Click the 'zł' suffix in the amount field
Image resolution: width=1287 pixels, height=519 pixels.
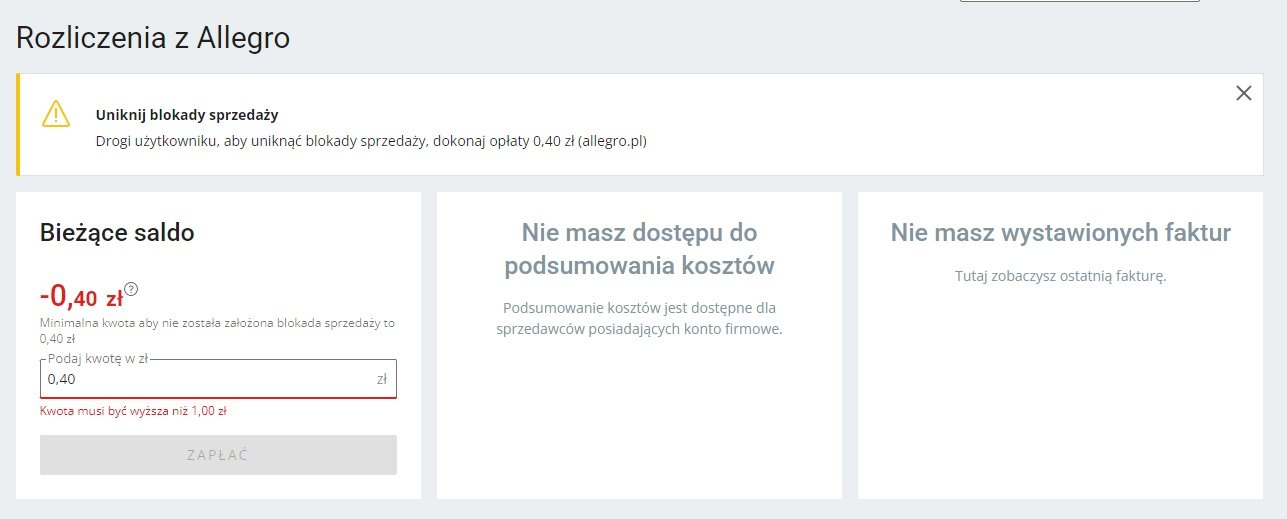382,379
